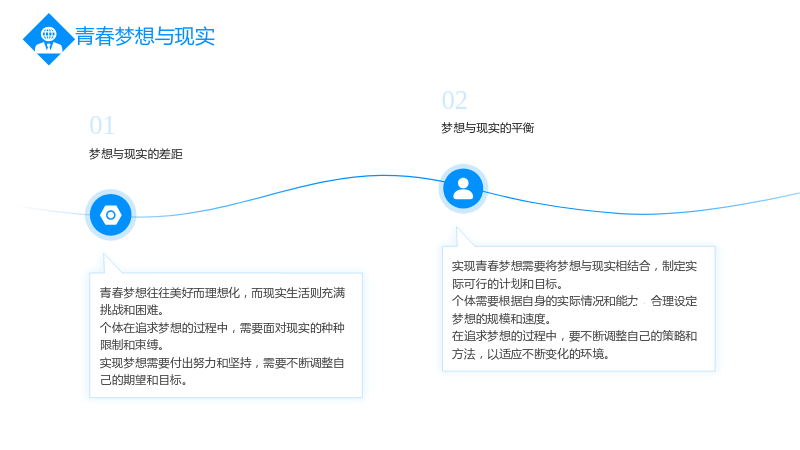Select the person silhouette icon circle
Image resolution: width=800 pixels, height=450 pixels.
click(463, 189)
